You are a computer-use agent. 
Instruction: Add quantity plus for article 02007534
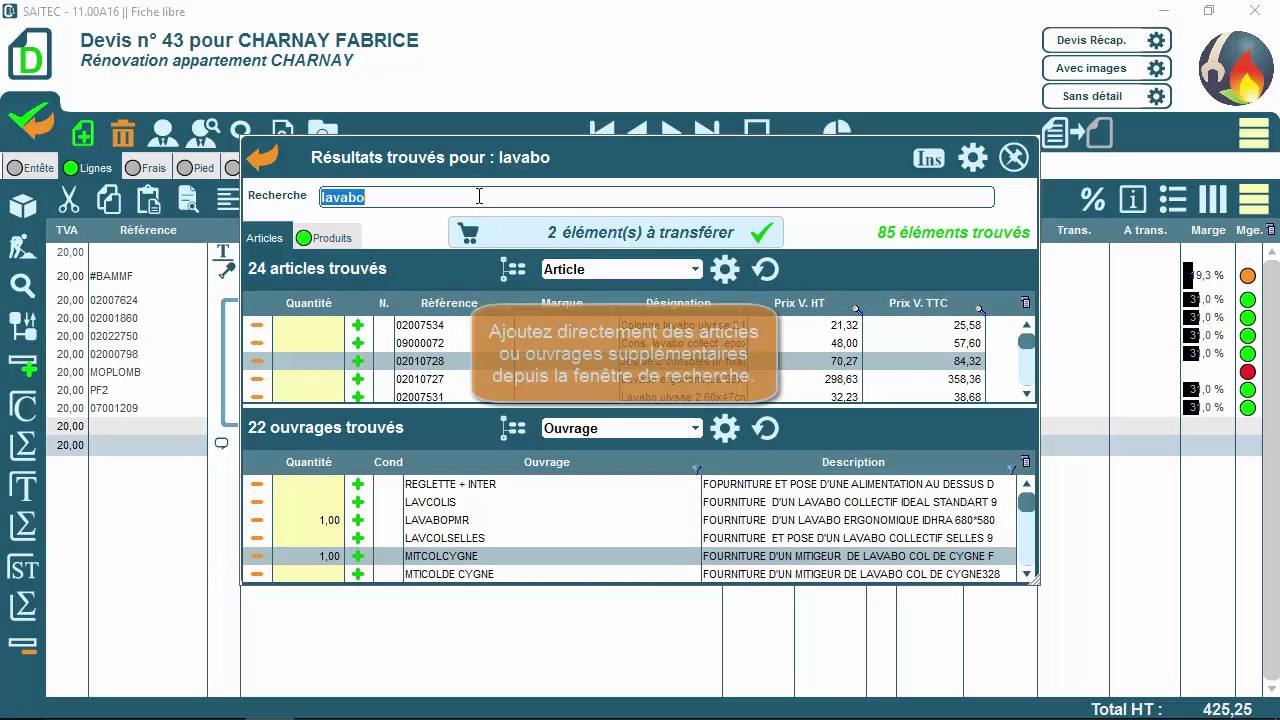358,325
